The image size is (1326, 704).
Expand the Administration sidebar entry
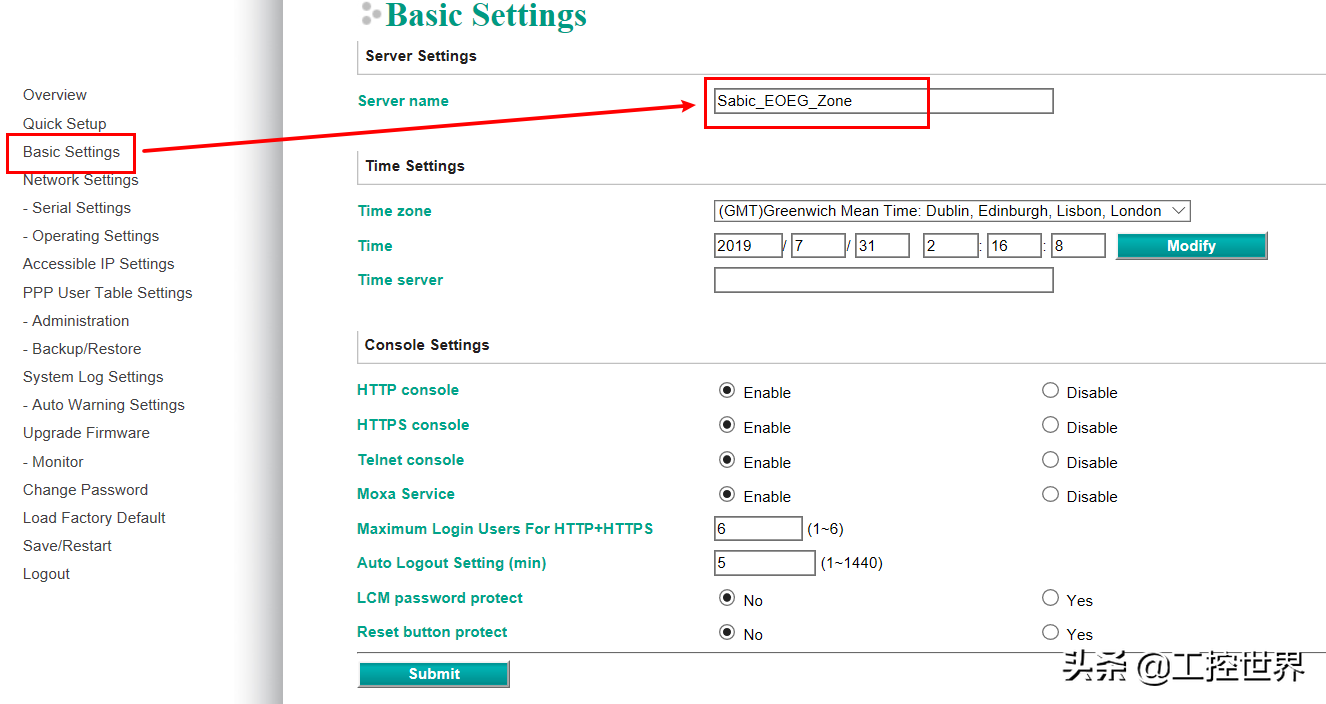coord(80,321)
